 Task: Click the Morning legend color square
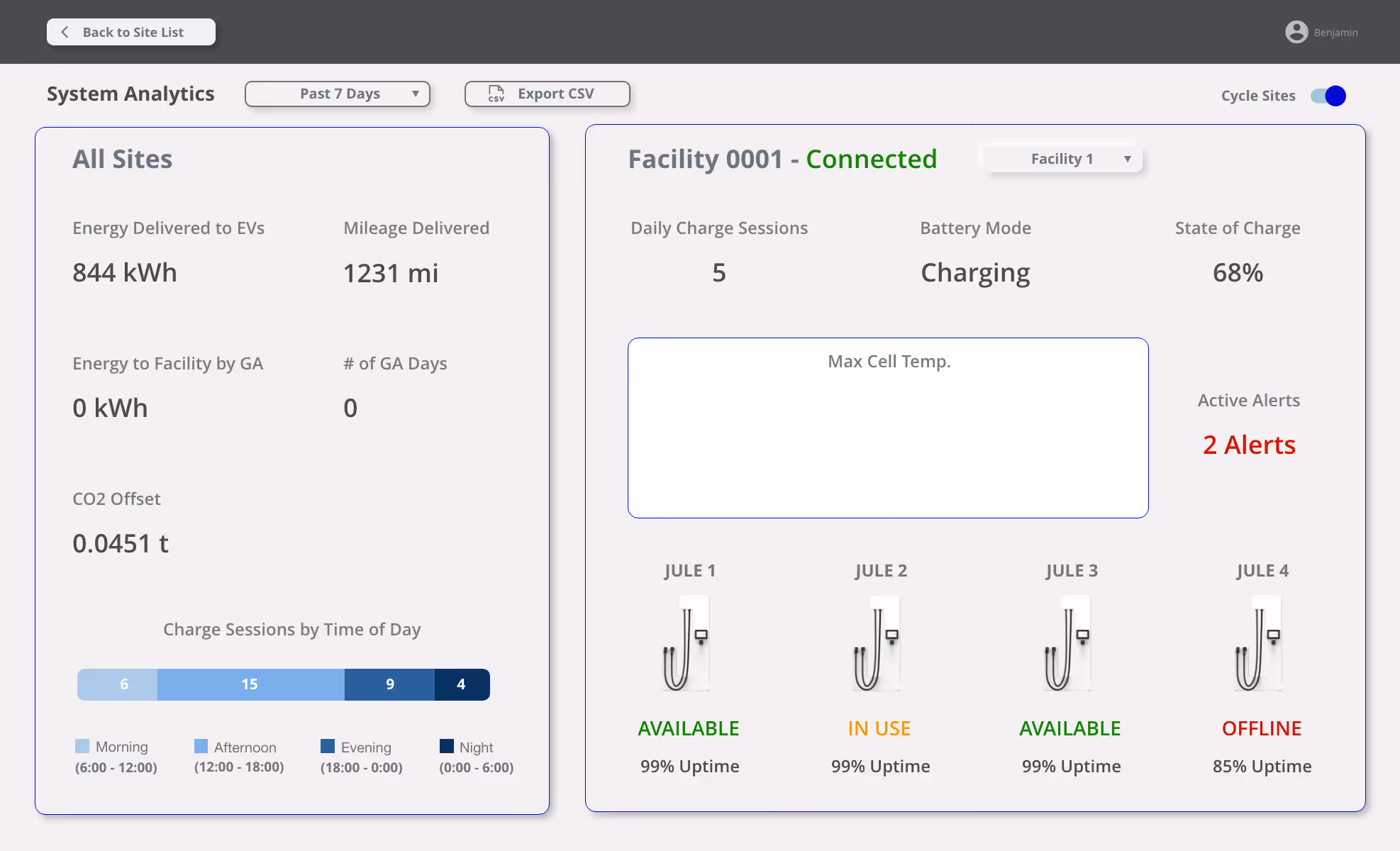pyautogui.click(x=82, y=746)
